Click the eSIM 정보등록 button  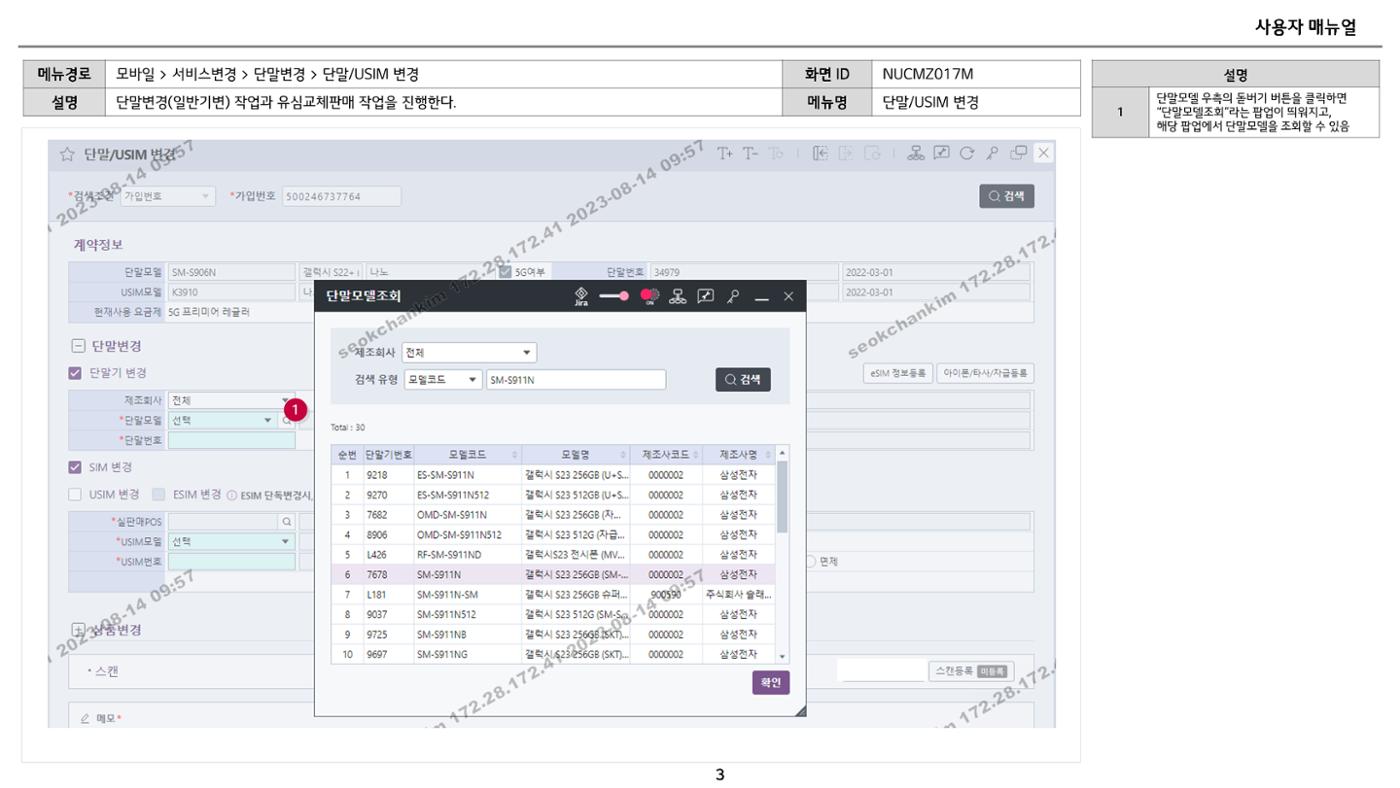[900, 373]
